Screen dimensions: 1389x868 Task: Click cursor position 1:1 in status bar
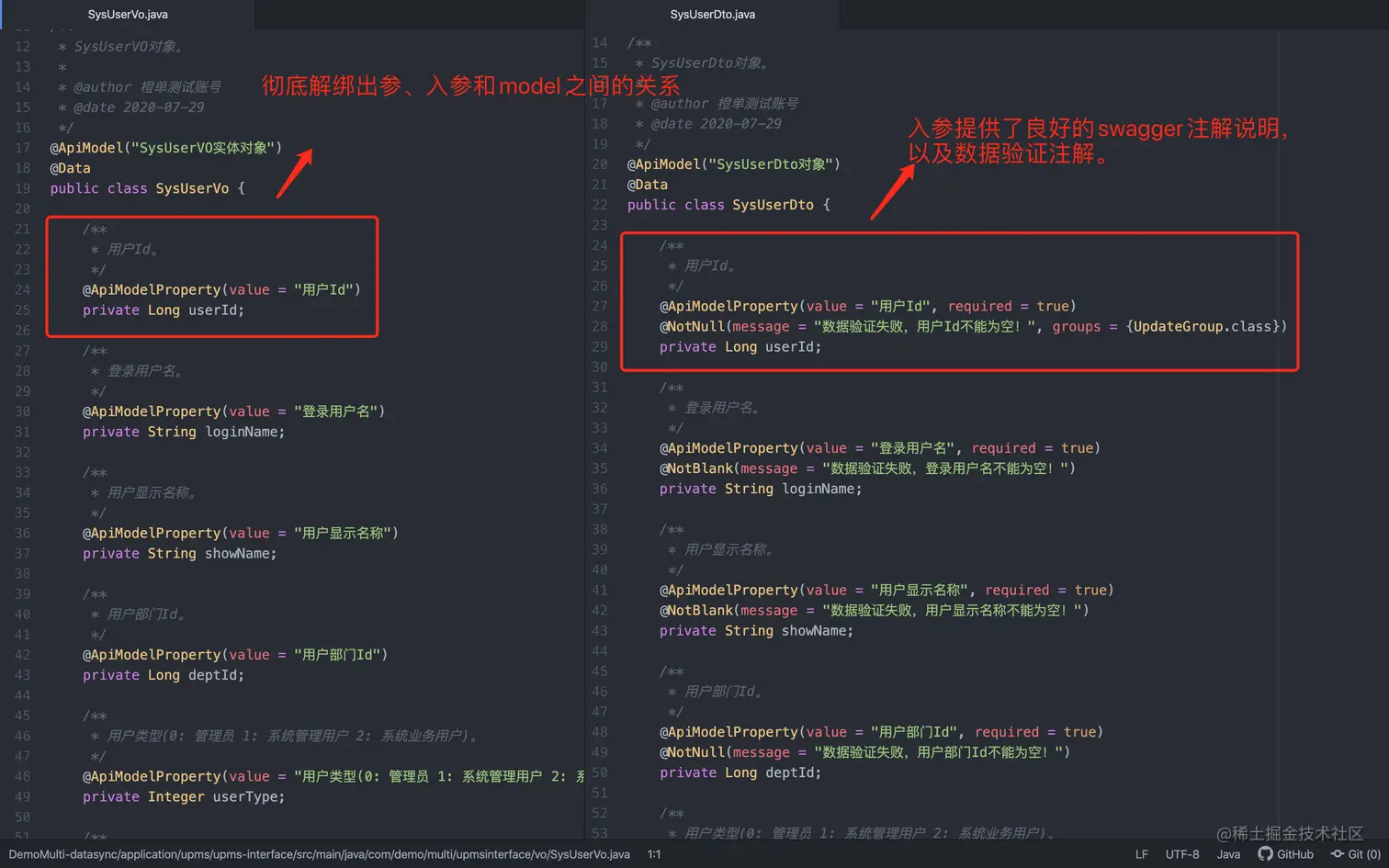click(x=654, y=854)
